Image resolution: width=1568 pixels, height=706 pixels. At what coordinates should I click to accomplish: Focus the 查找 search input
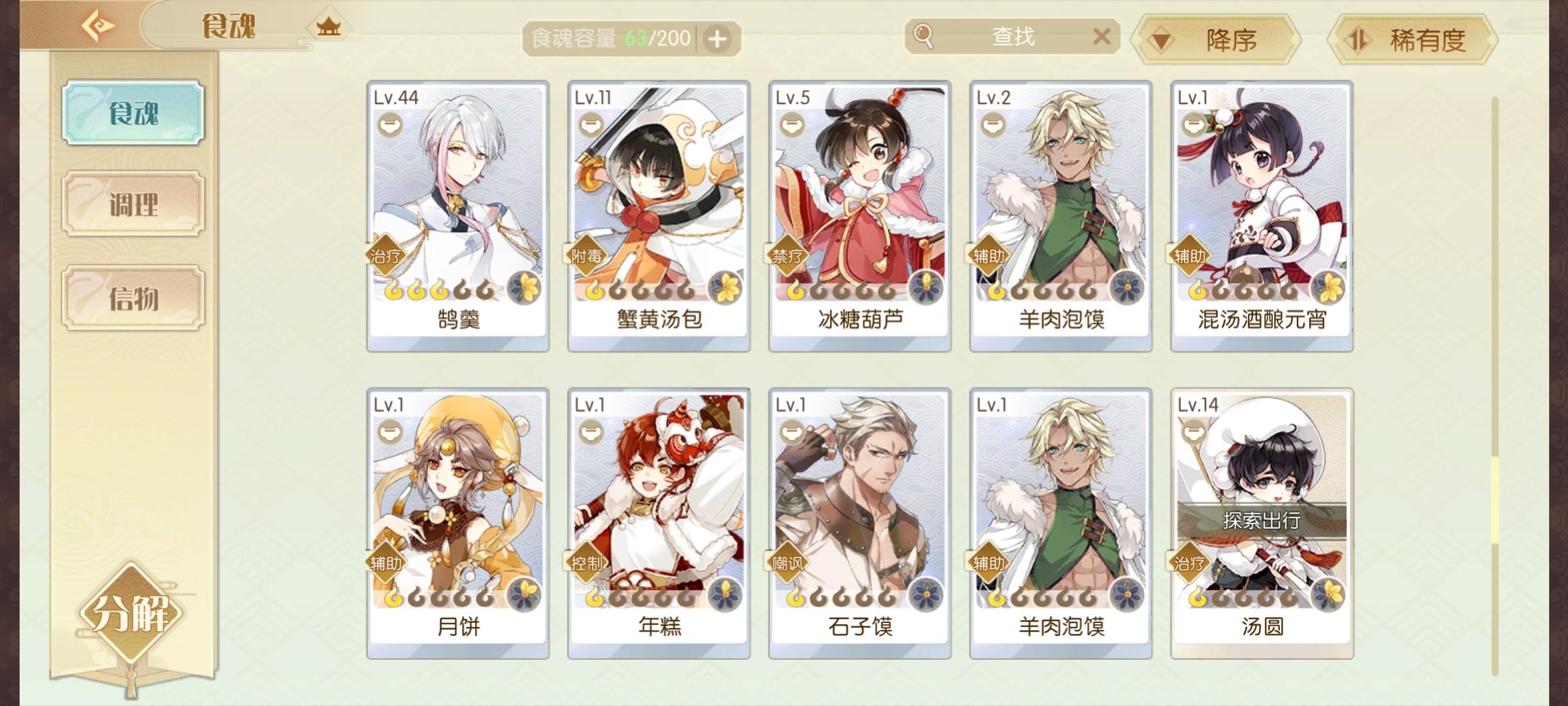click(x=1013, y=37)
